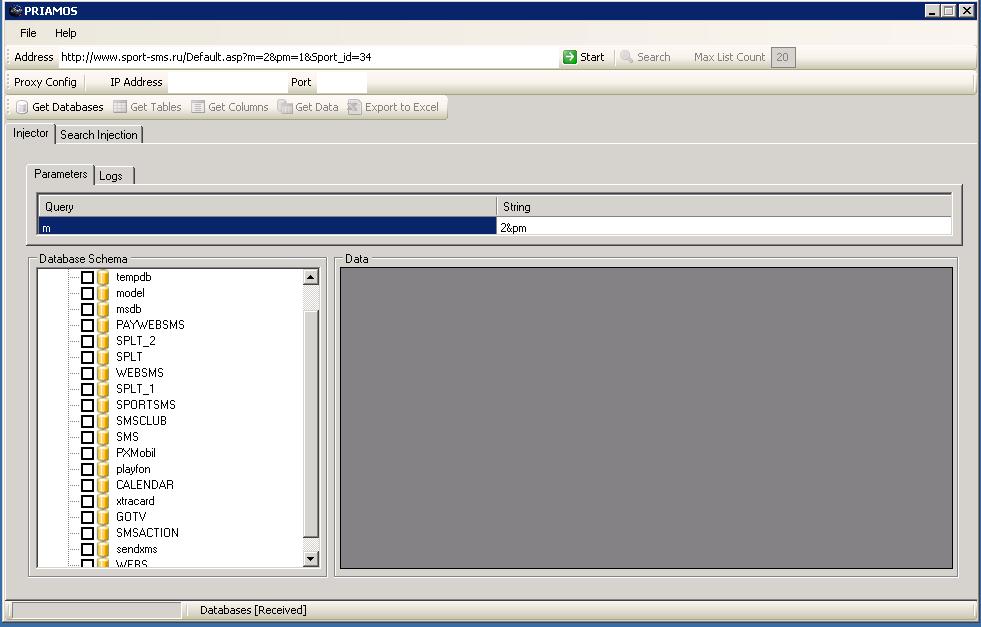
Task: Enable the PAYWEBSMS checkbox
Action: pos(88,325)
